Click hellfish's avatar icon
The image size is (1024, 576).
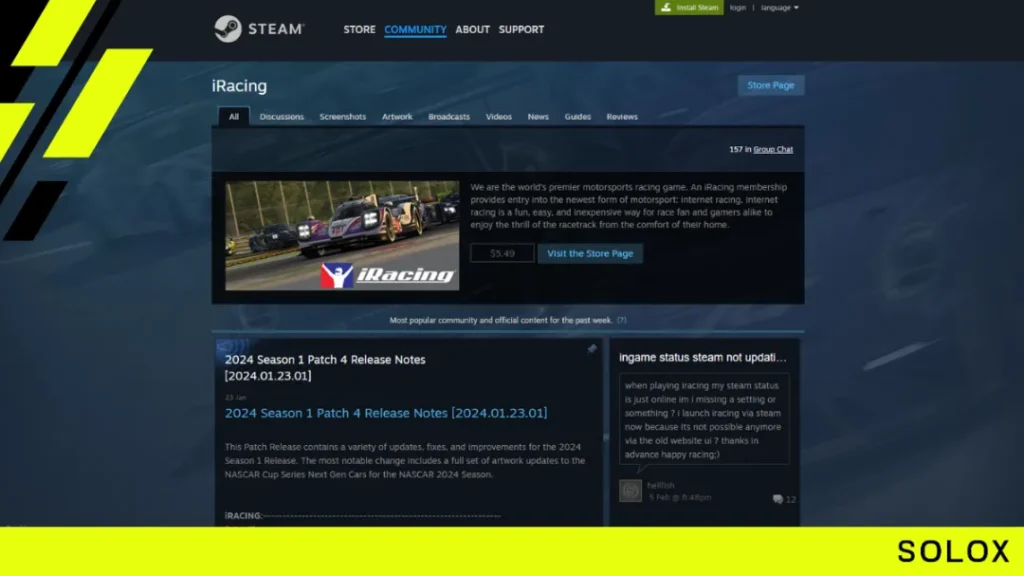pyautogui.click(x=630, y=490)
